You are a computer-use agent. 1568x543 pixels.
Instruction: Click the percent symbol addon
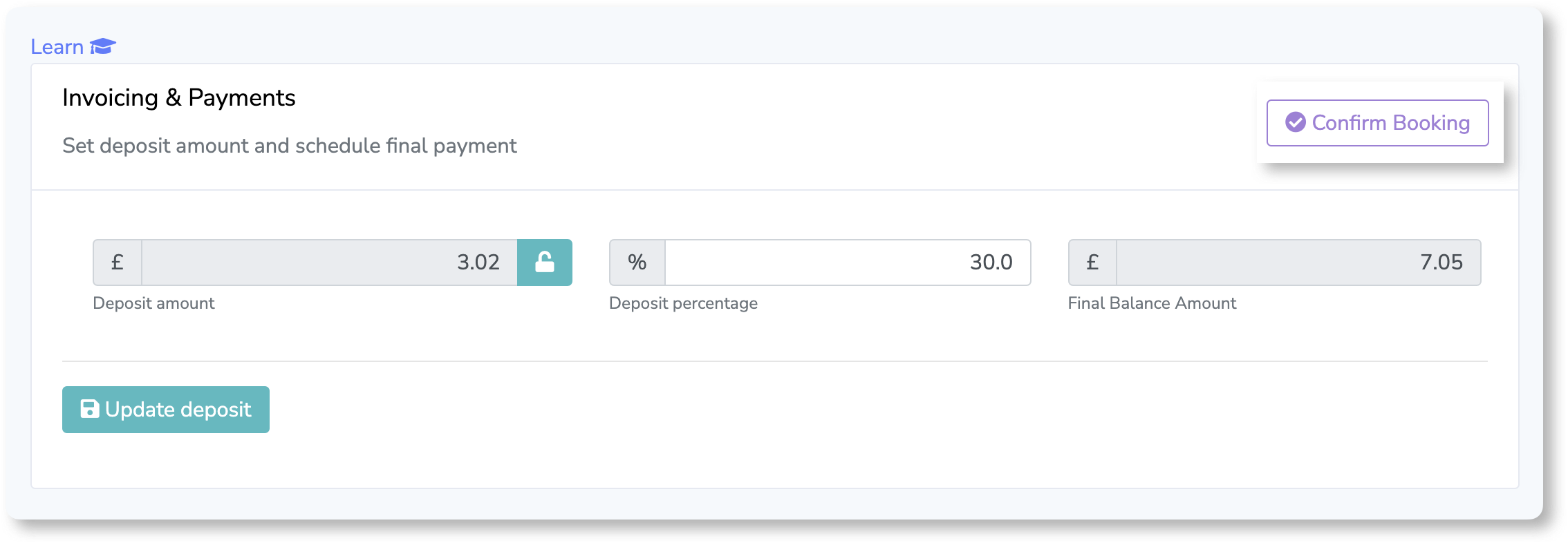[x=637, y=263]
